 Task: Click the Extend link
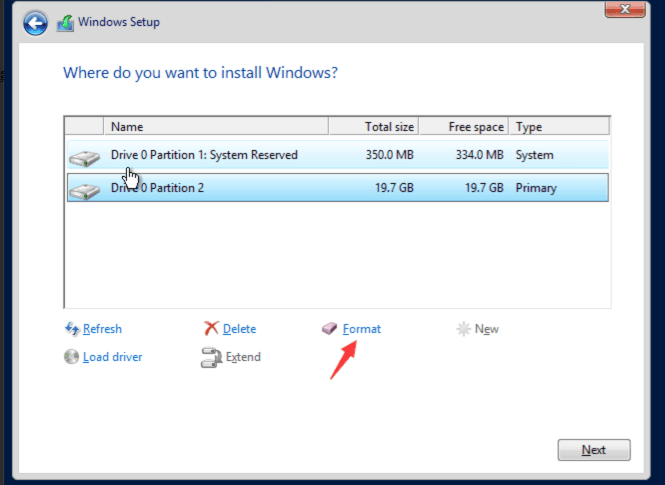click(243, 357)
